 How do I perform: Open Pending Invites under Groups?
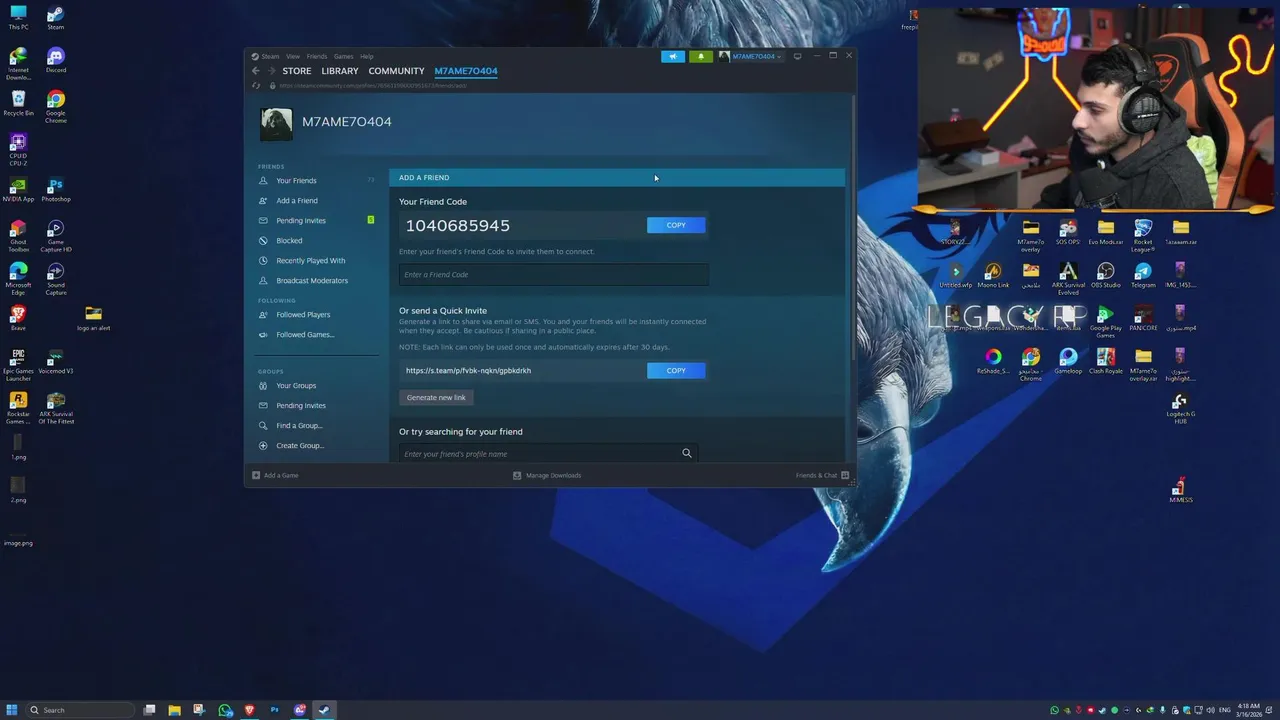point(301,406)
